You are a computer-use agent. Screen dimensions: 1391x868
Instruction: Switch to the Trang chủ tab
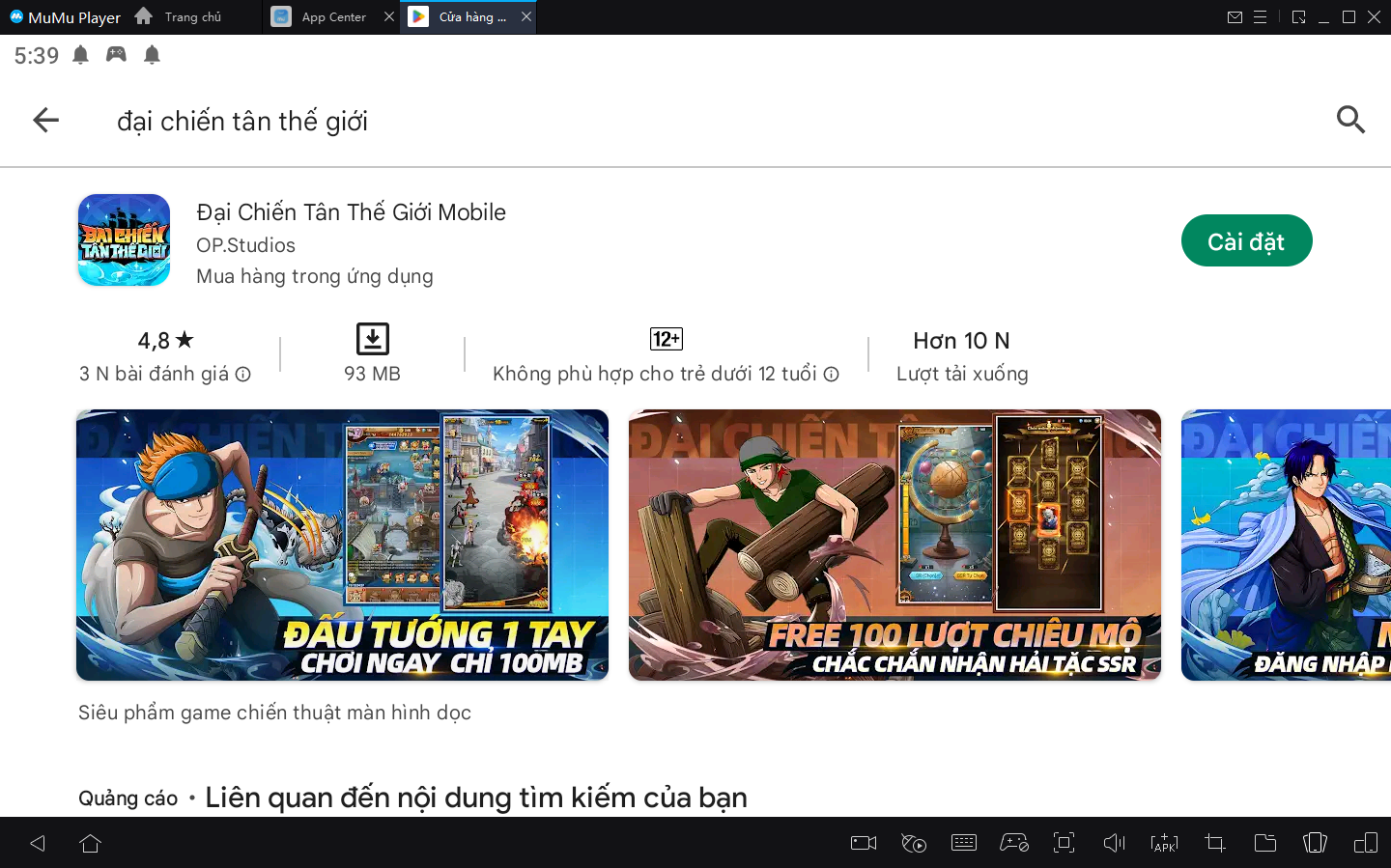coord(192,17)
